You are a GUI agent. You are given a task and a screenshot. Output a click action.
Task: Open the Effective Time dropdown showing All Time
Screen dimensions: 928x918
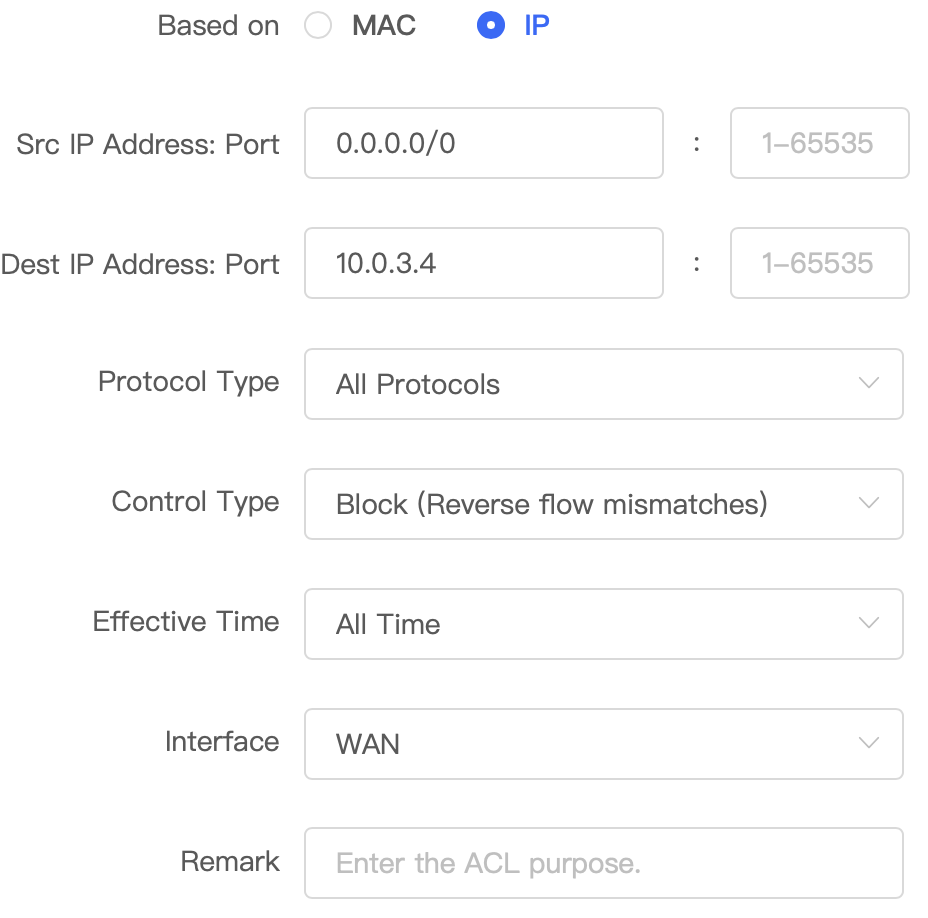pos(604,624)
